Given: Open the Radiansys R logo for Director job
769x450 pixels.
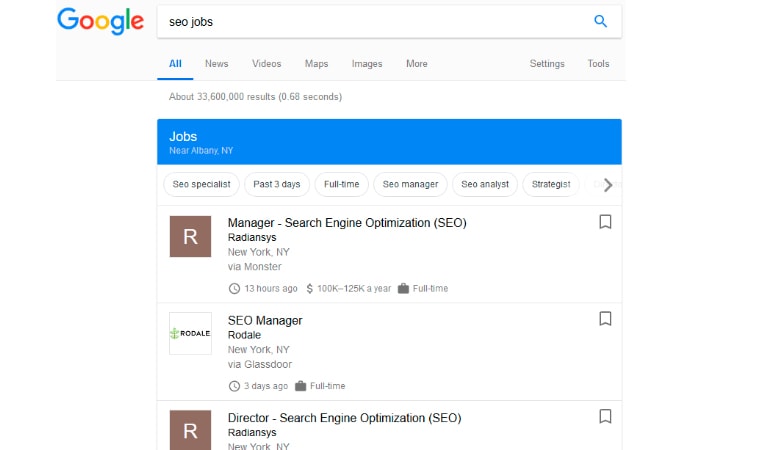Looking at the screenshot, I should click(190, 430).
